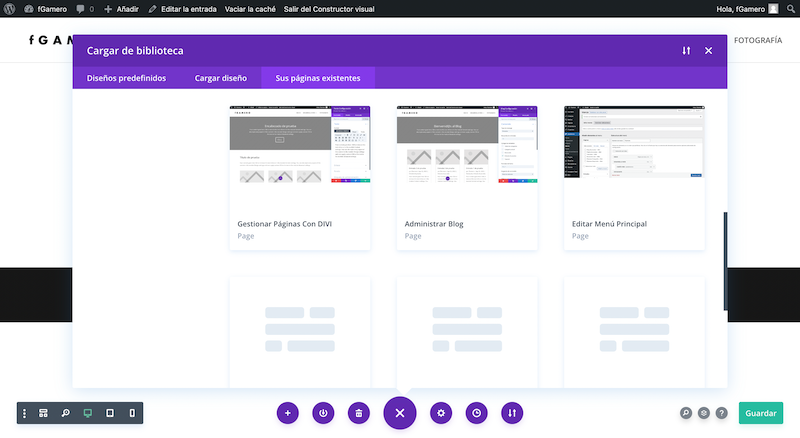Click the Añadir new content item
The height and width of the screenshot is (438, 800).
click(121, 9)
